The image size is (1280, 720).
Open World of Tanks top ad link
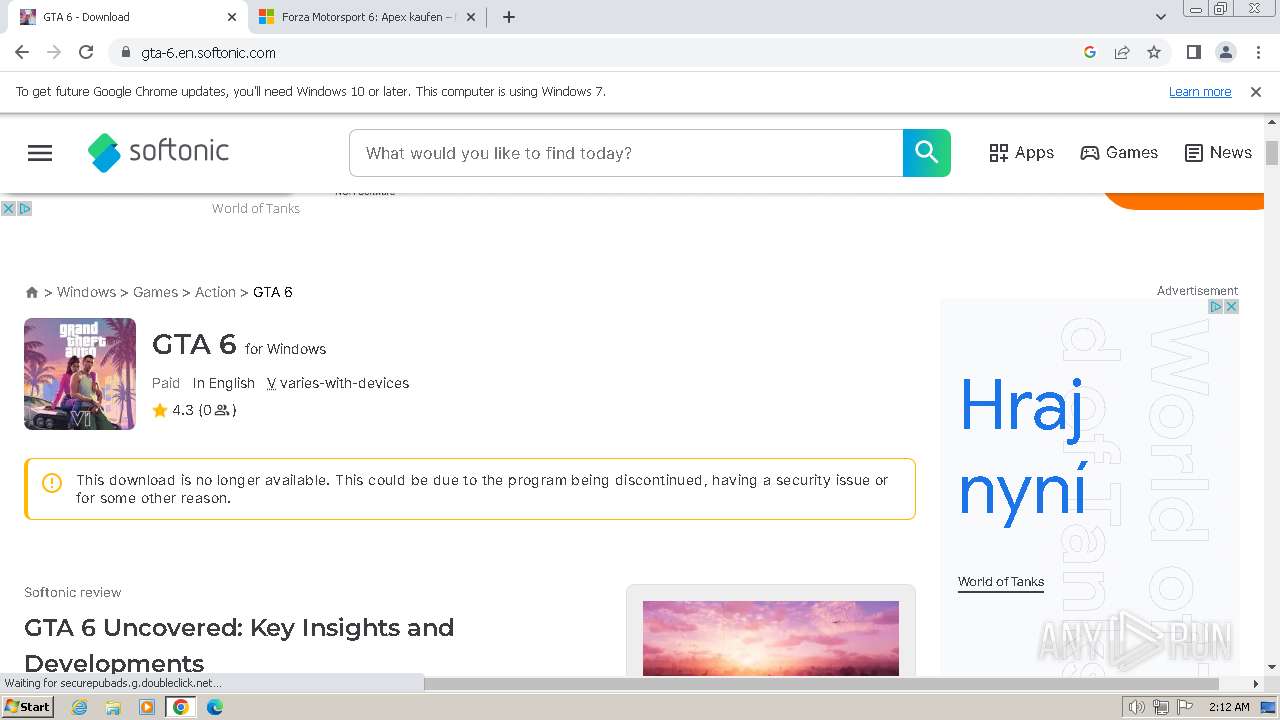click(256, 208)
